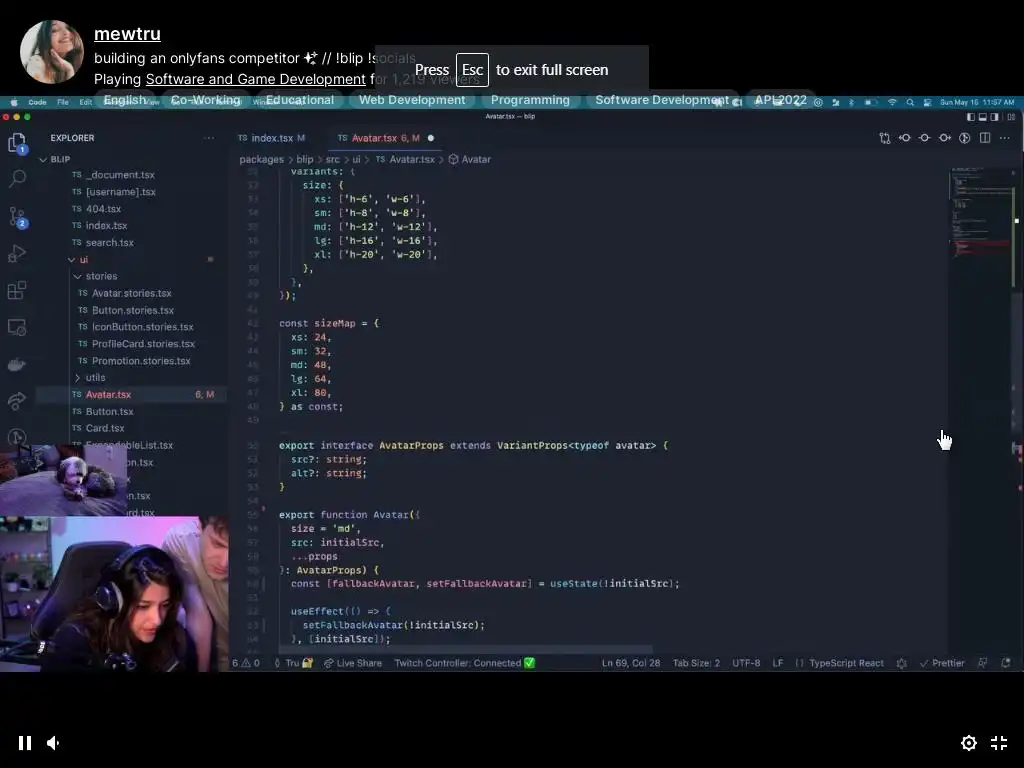1024x768 pixels.
Task: Open the Twitch player settings gear
Action: click(x=968, y=743)
